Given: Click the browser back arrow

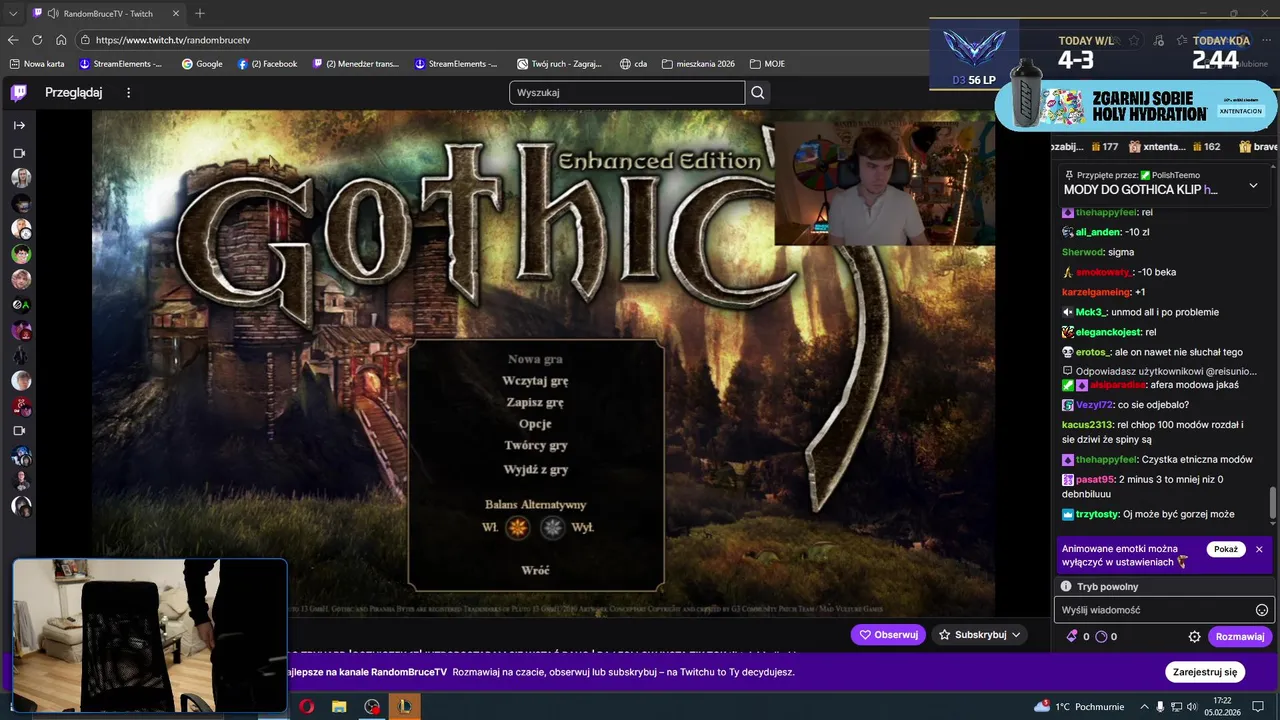Looking at the screenshot, I should (13, 40).
